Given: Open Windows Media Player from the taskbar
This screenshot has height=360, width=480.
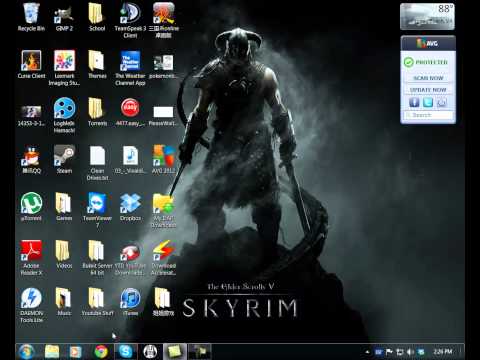Looking at the screenshot, I should (76, 351).
